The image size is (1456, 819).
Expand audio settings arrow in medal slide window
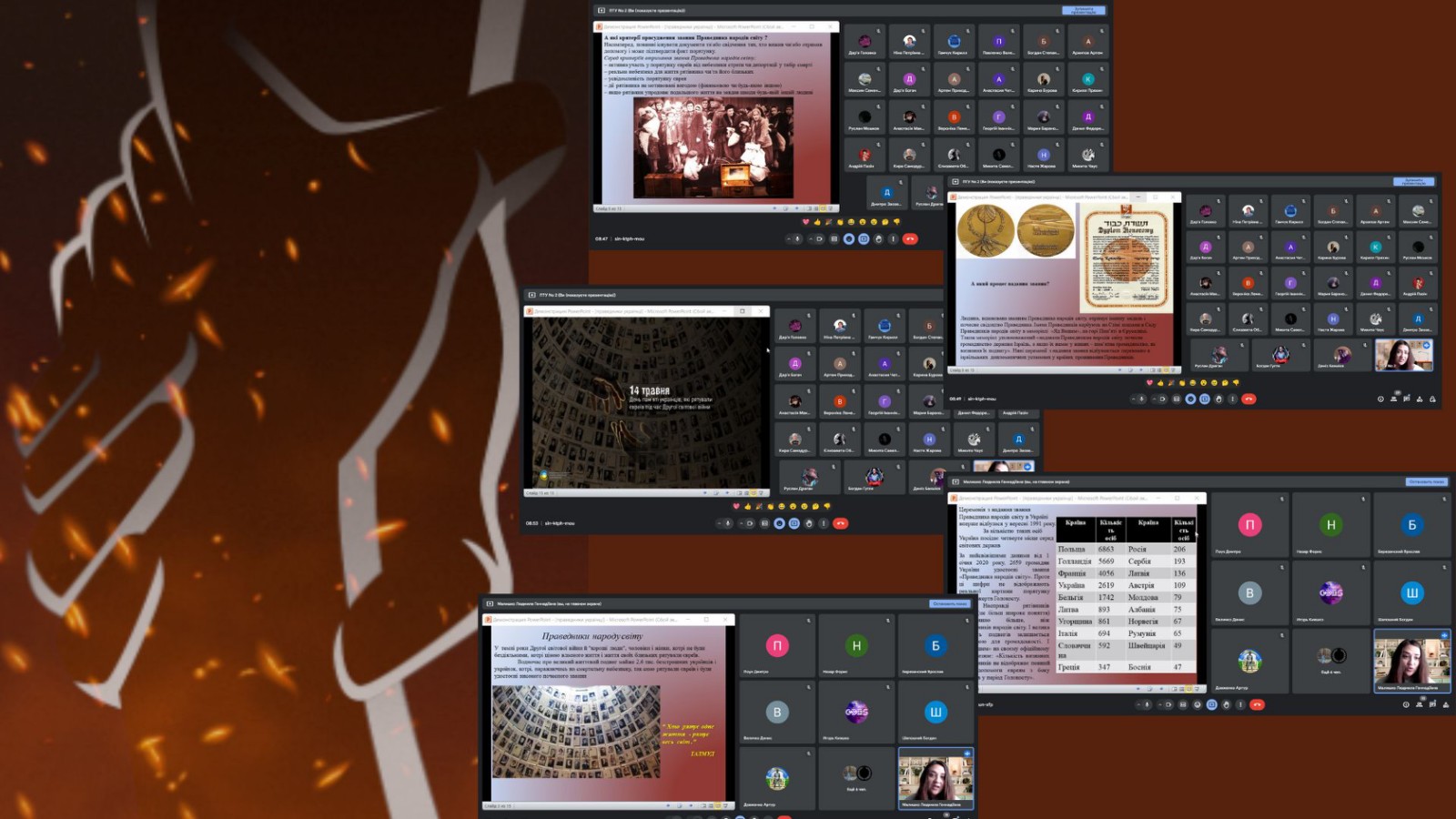point(1132,399)
